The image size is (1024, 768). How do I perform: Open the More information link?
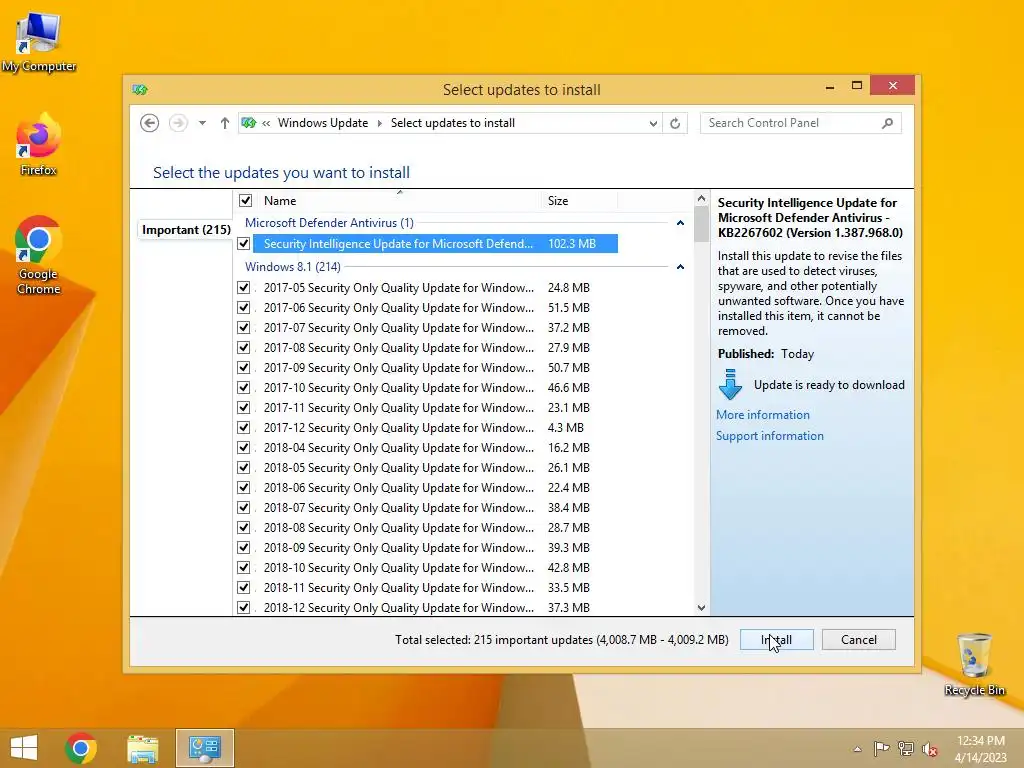763,415
